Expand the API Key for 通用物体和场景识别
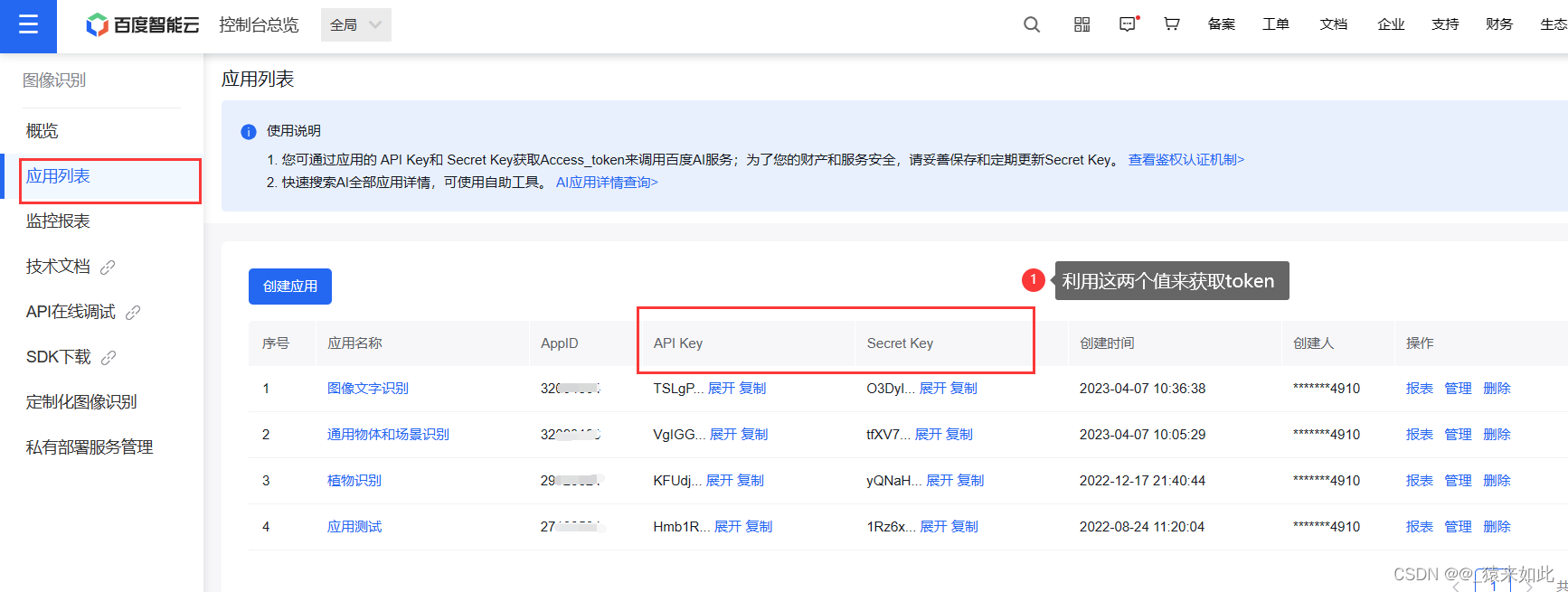The width and height of the screenshot is (1568, 592). pos(723,435)
